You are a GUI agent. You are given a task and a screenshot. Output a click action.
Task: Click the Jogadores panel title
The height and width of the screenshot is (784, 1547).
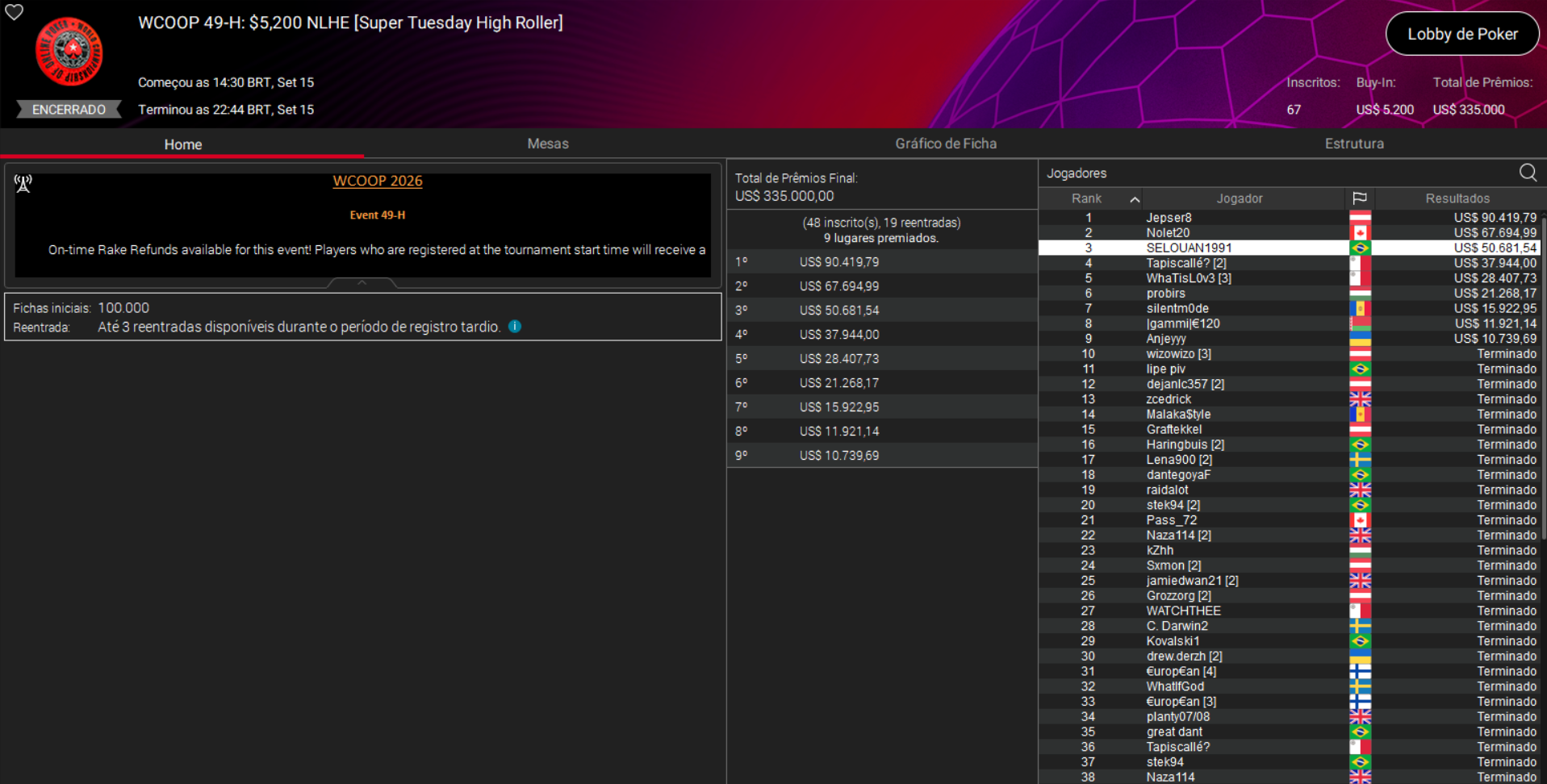click(x=1077, y=173)
